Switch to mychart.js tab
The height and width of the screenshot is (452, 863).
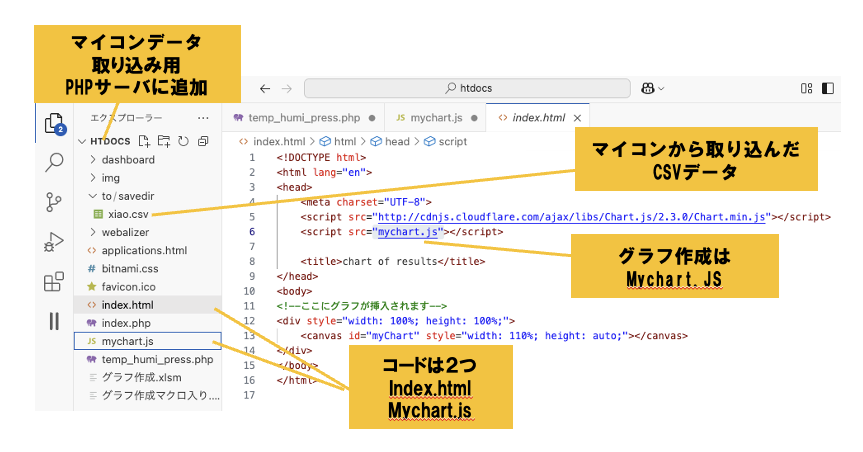pyautogui.click(x=435, y=118)
